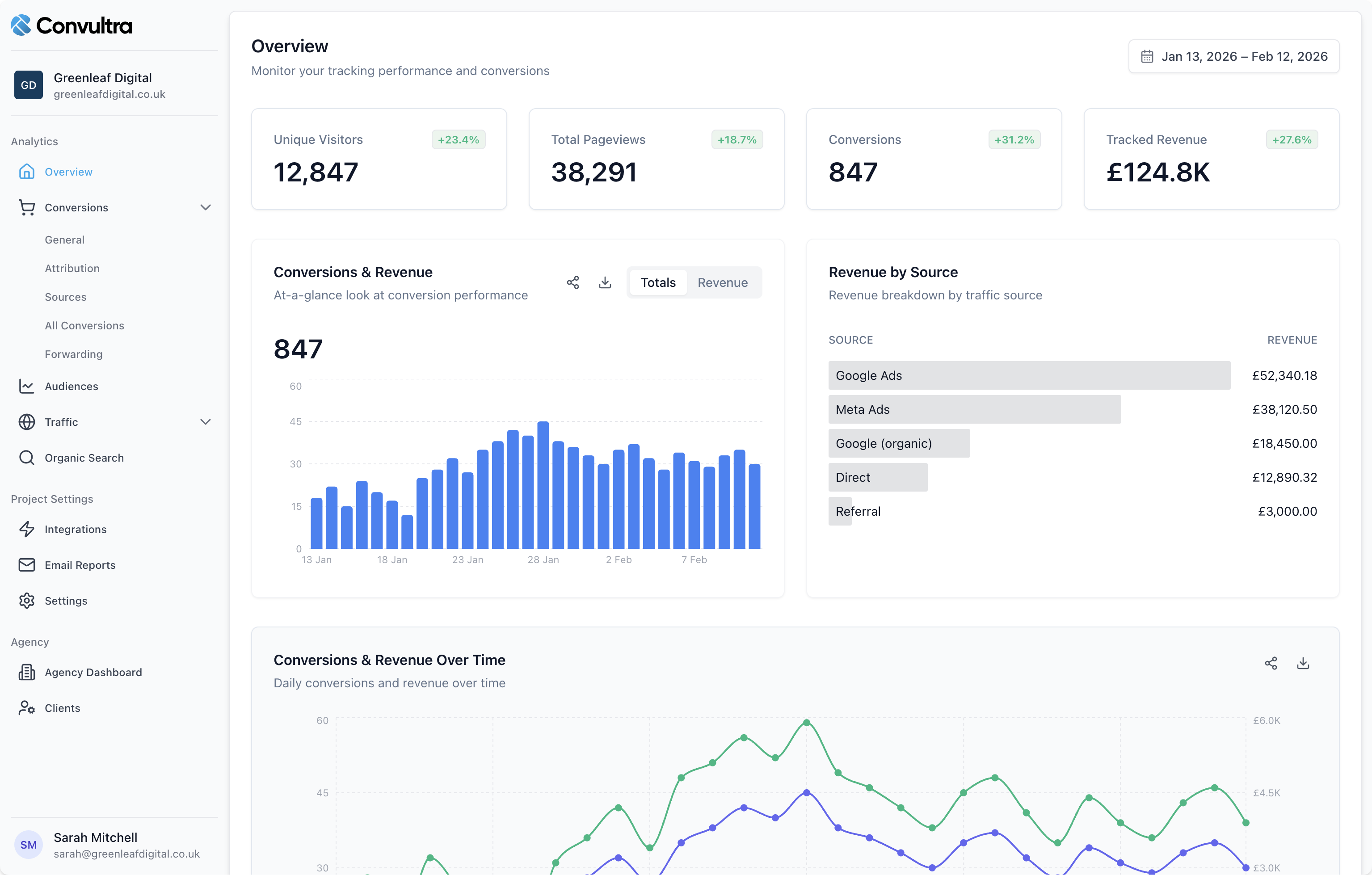
Task: Select the Overview home icon in sidebar
Action: [27, 172]
